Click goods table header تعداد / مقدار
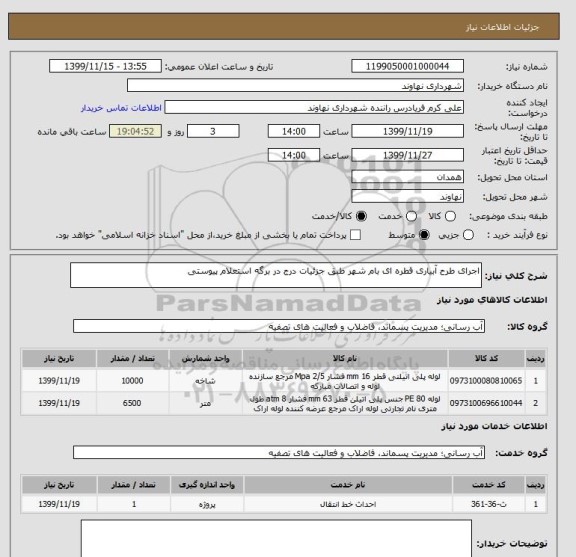This screenshot has height=557, width=576. click(132, 358)
